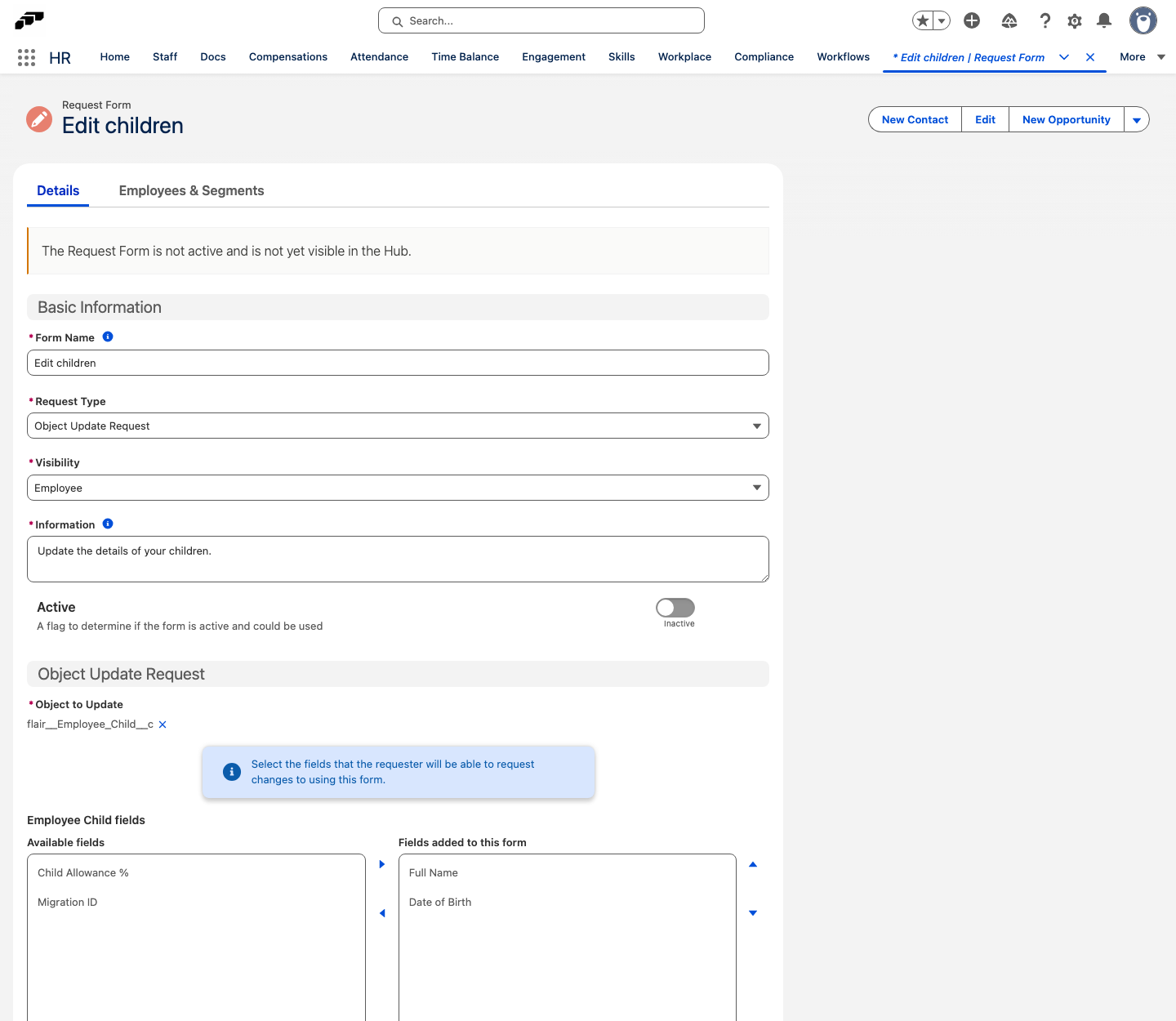Open the Request Type dropdown
1176x1021 pixels.
click(x=398, y=426)
